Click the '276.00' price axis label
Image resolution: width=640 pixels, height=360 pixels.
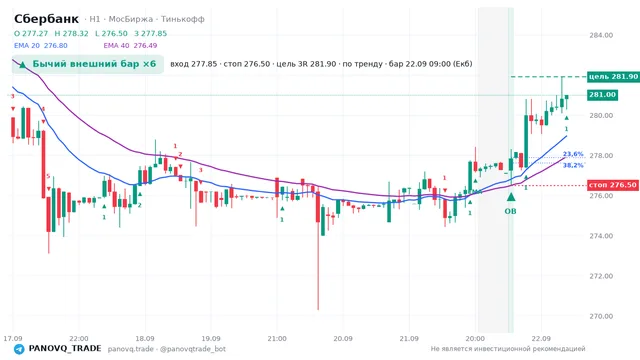(601, 196)
